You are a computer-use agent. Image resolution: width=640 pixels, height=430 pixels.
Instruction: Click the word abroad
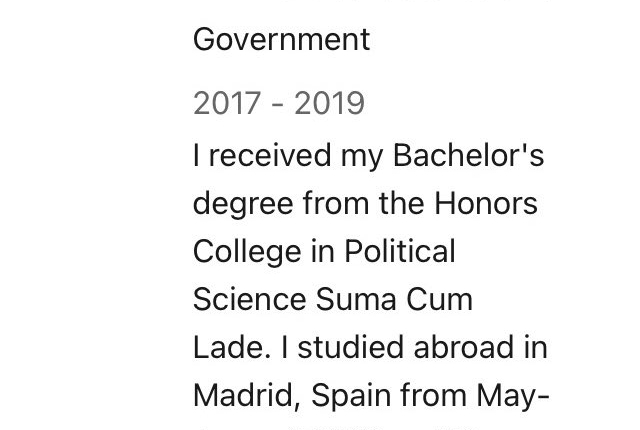(x=463, y=347)
